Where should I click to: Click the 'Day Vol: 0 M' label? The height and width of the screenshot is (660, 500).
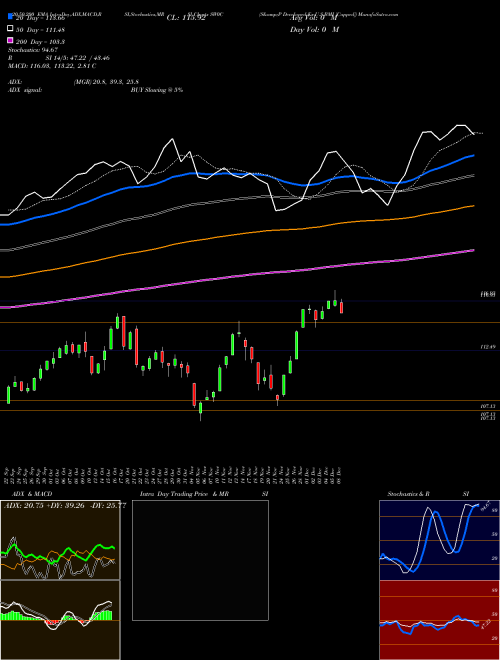(314, 30)
